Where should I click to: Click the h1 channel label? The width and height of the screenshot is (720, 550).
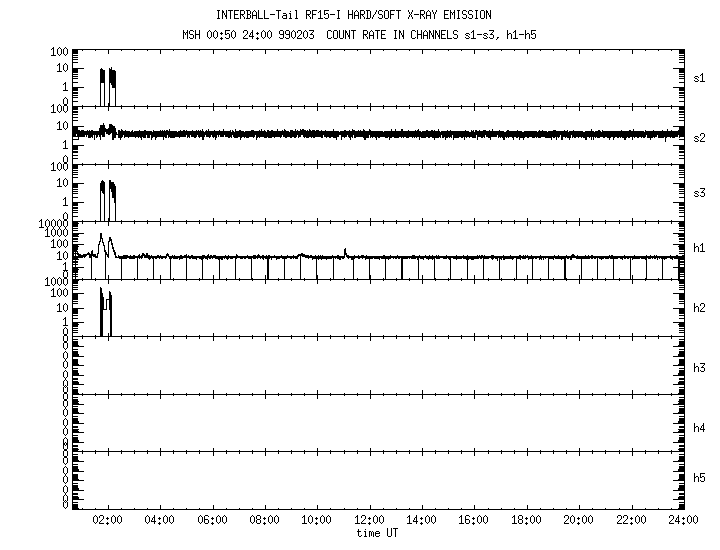700,247
